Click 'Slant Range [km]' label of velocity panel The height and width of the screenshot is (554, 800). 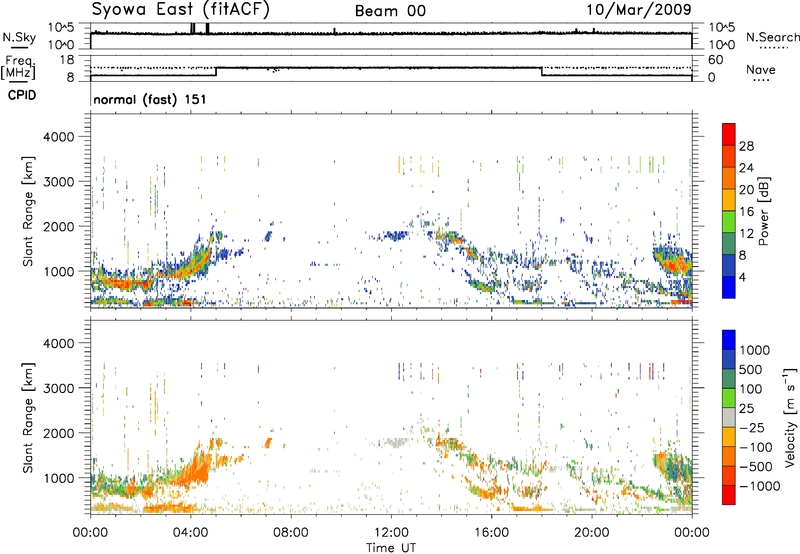28,418
